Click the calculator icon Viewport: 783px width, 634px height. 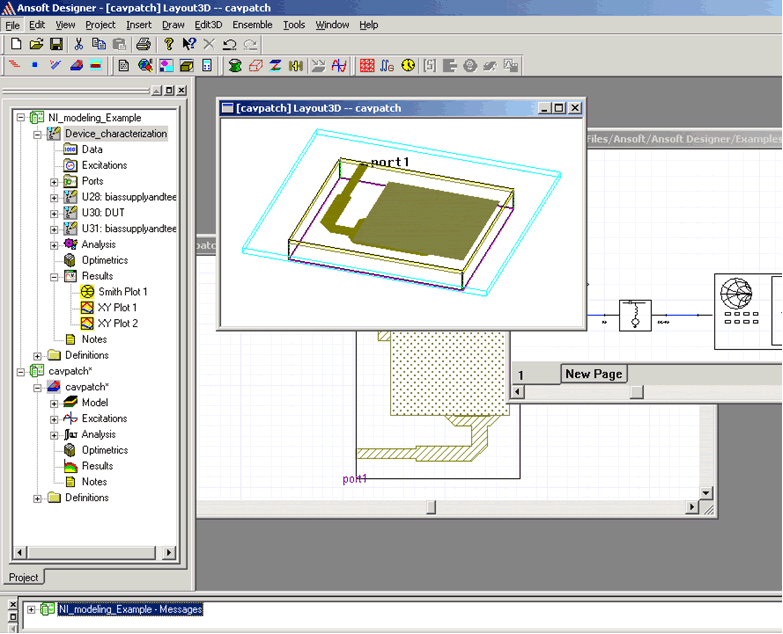pos(207,65)
